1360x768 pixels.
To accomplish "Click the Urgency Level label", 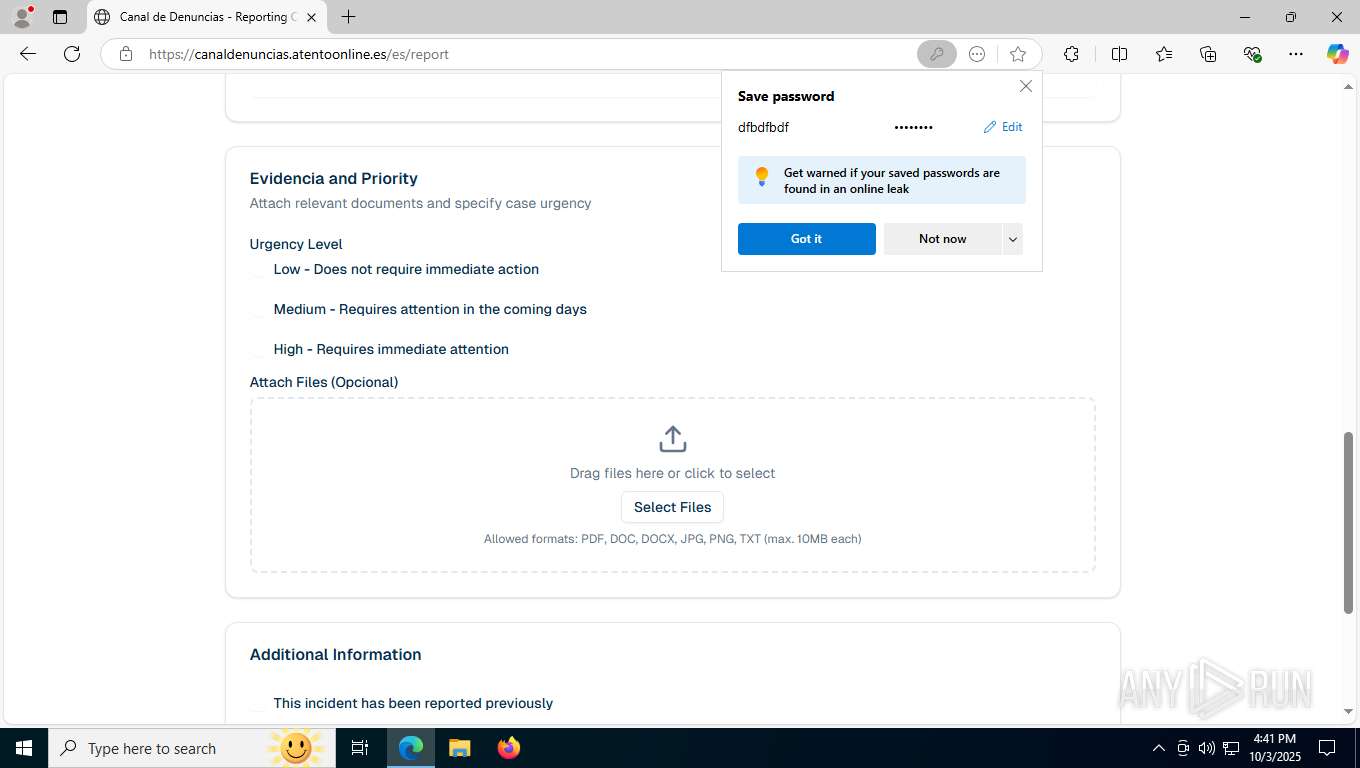I will 296,244.
